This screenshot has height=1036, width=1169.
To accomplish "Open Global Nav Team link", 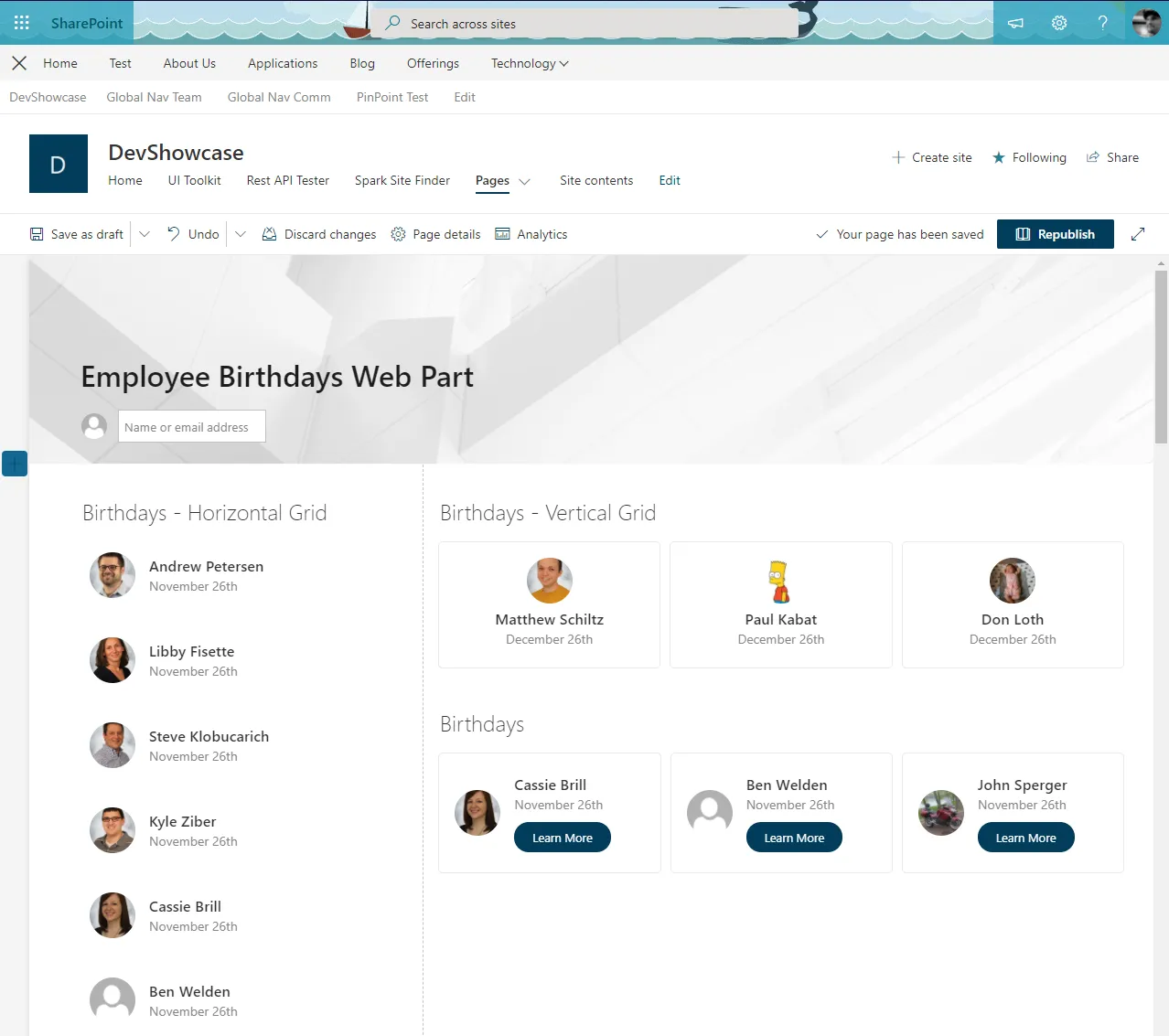I will (x=154, y=97).
